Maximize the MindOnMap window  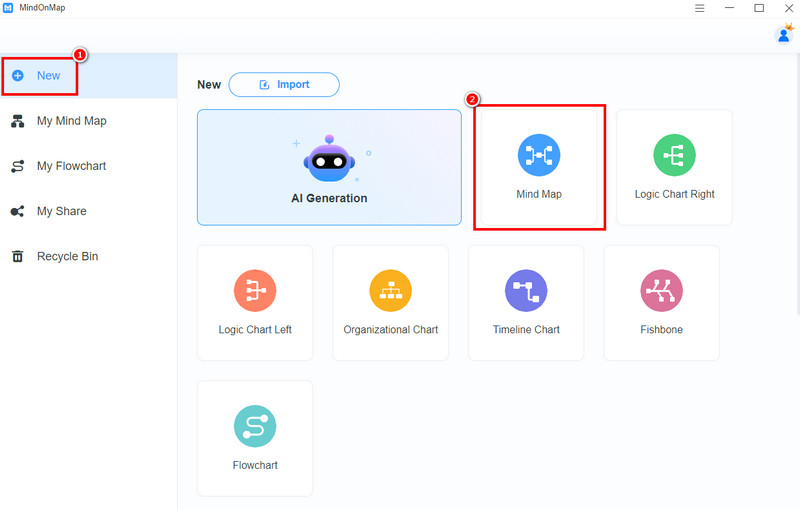[x=759, y=8]
